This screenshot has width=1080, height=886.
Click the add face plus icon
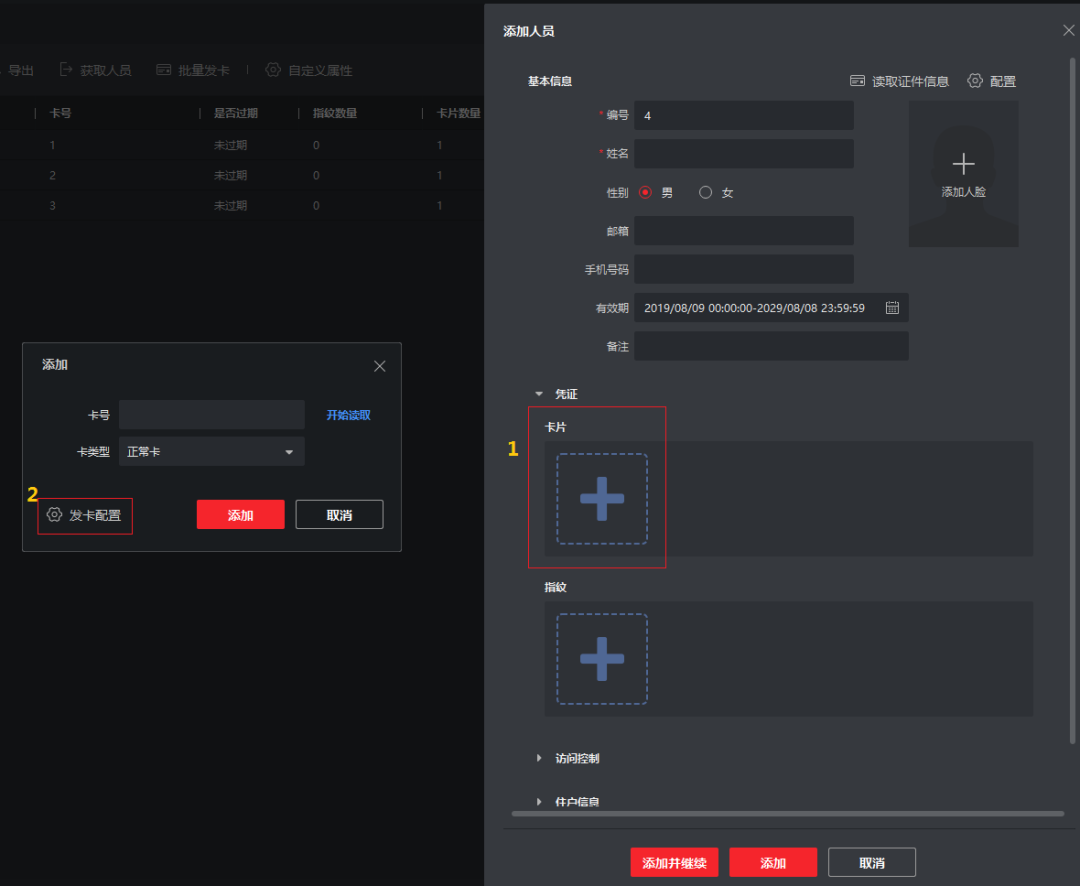tap(963, 164)
